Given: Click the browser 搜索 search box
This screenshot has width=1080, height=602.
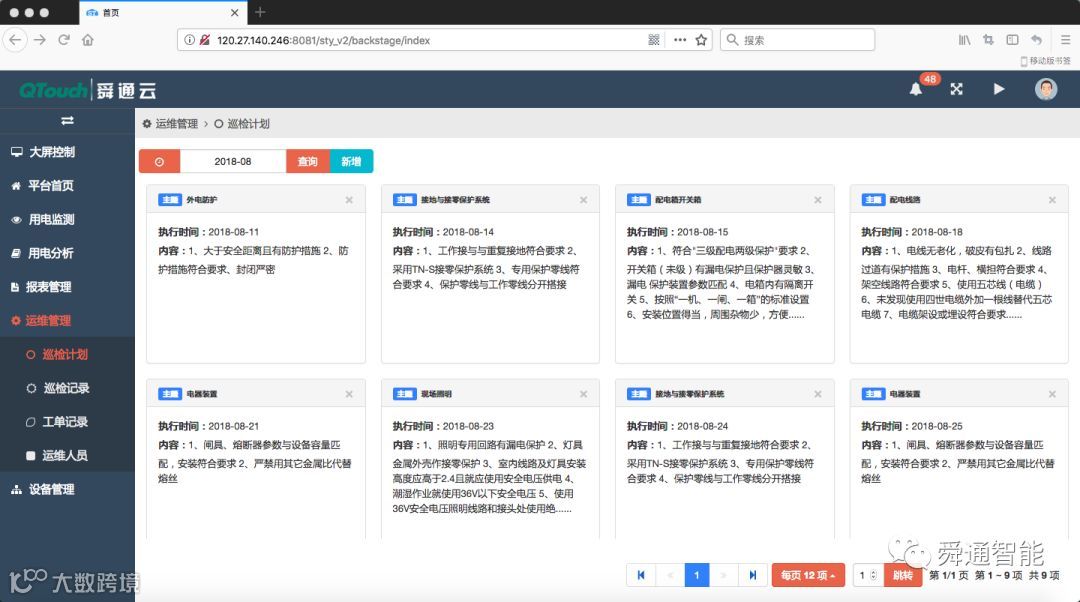Looking at the screenshot, I should [x=798, y=40].
